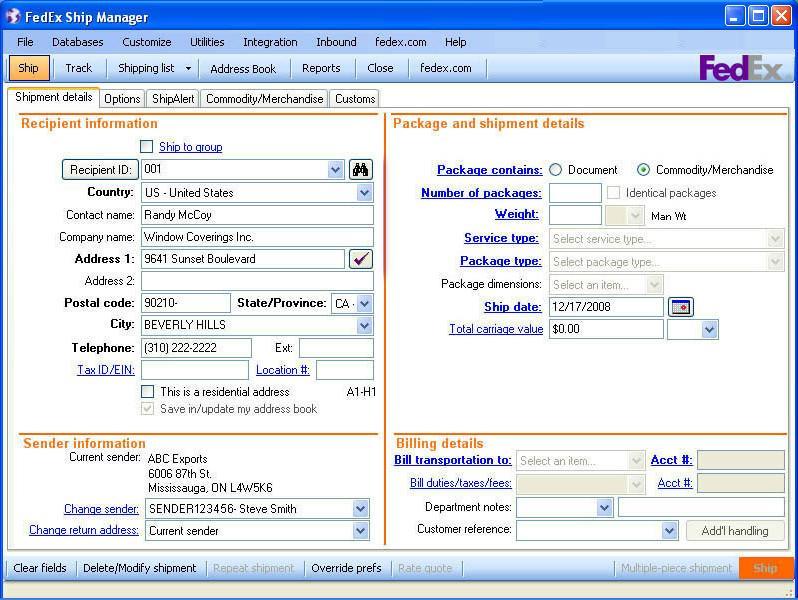Open Reports from the toolbar
Screen dimensions: 798x600
pyautogui.click(x=321, y=69)
